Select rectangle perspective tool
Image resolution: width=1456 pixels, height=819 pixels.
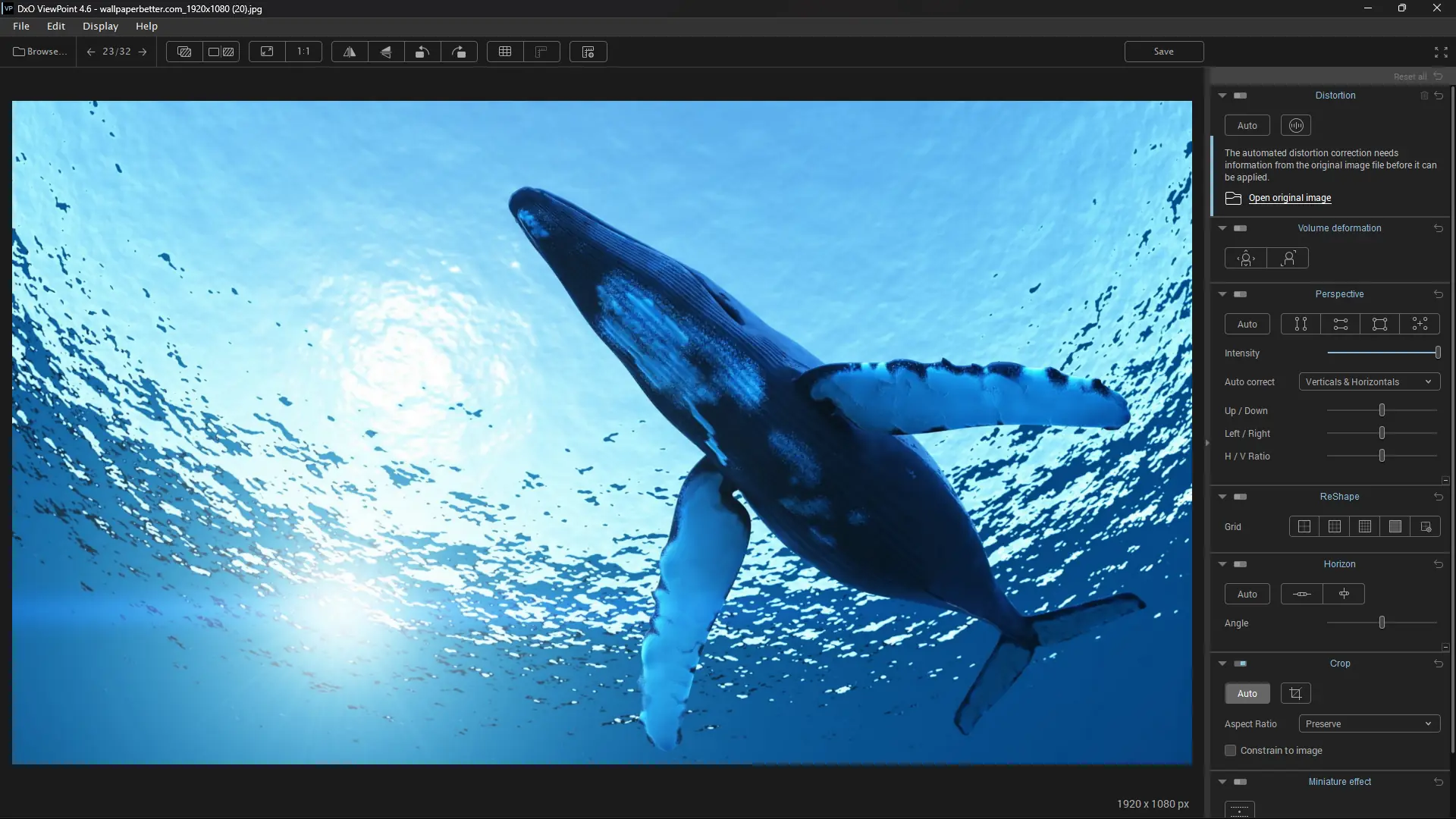tap(1379, 324)
